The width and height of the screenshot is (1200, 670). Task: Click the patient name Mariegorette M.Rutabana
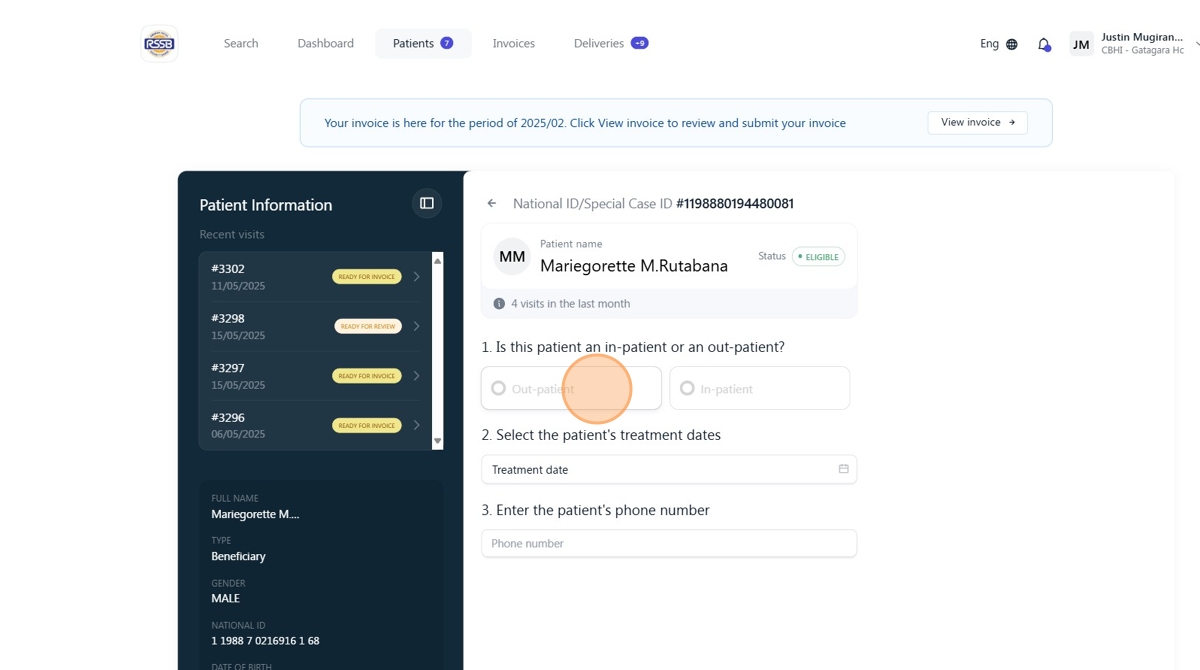[x=634, y=266]
